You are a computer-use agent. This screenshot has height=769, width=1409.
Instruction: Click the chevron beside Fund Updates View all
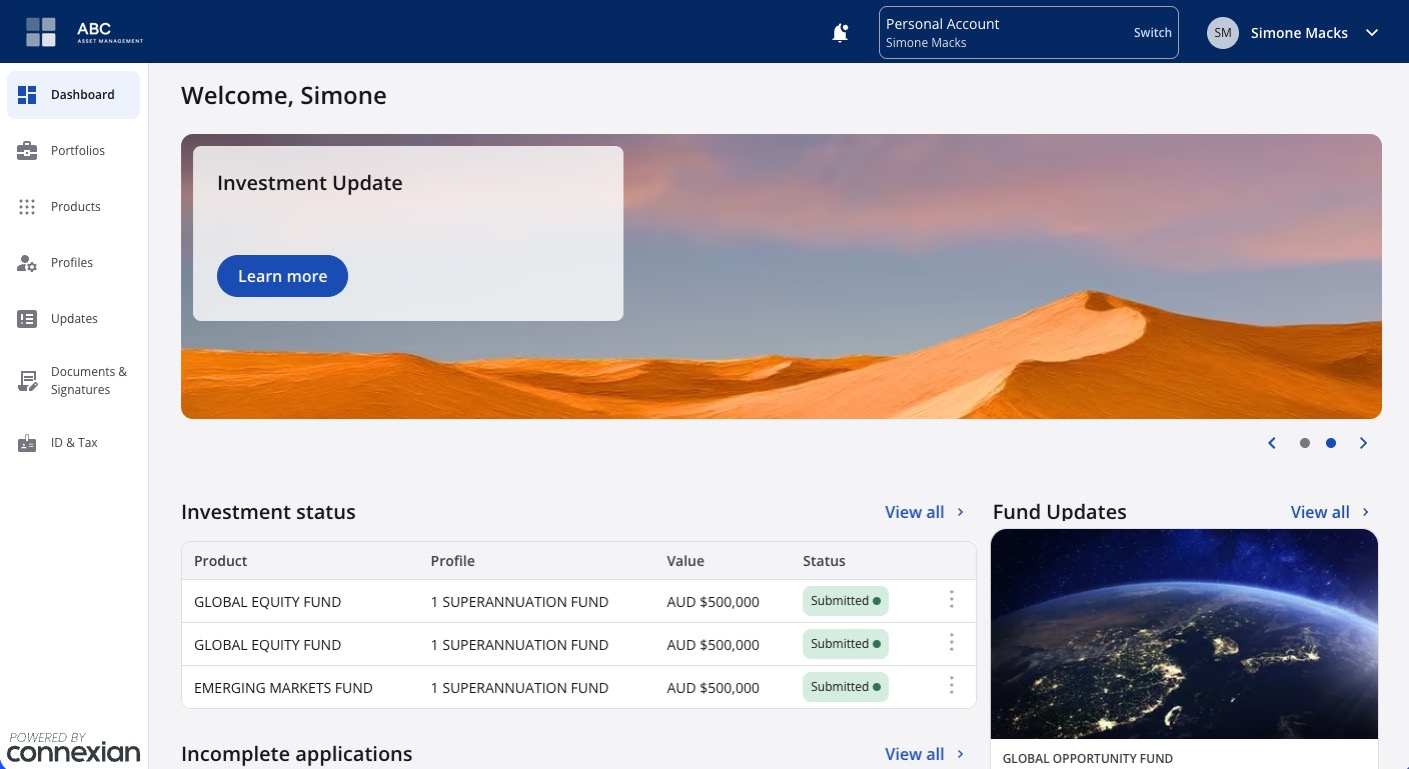(x=1366, y=512)
